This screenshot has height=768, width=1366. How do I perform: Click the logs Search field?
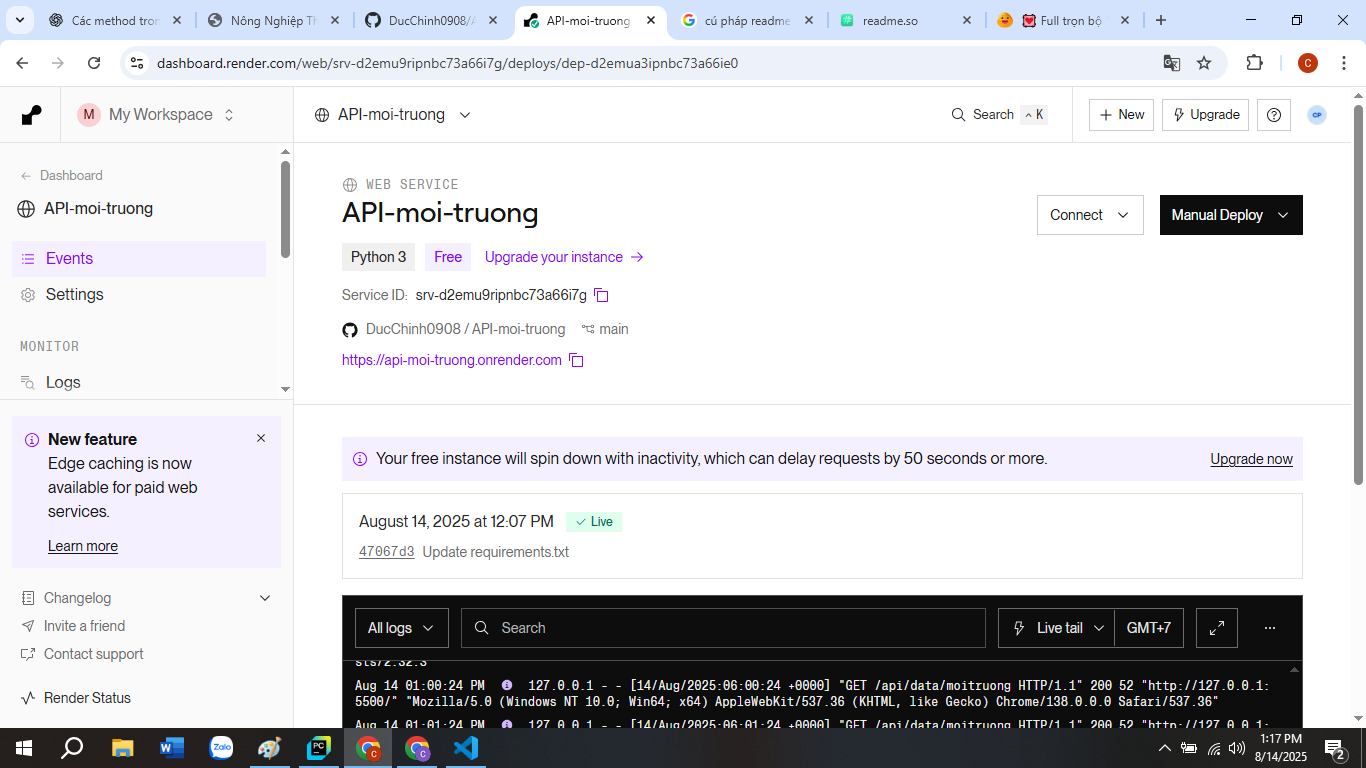723,628
